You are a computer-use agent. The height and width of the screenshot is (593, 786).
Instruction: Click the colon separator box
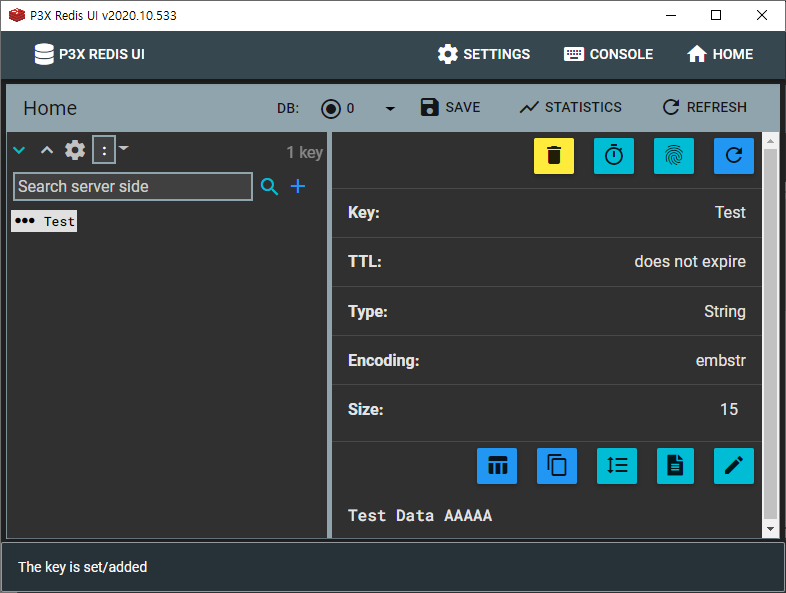104,149
